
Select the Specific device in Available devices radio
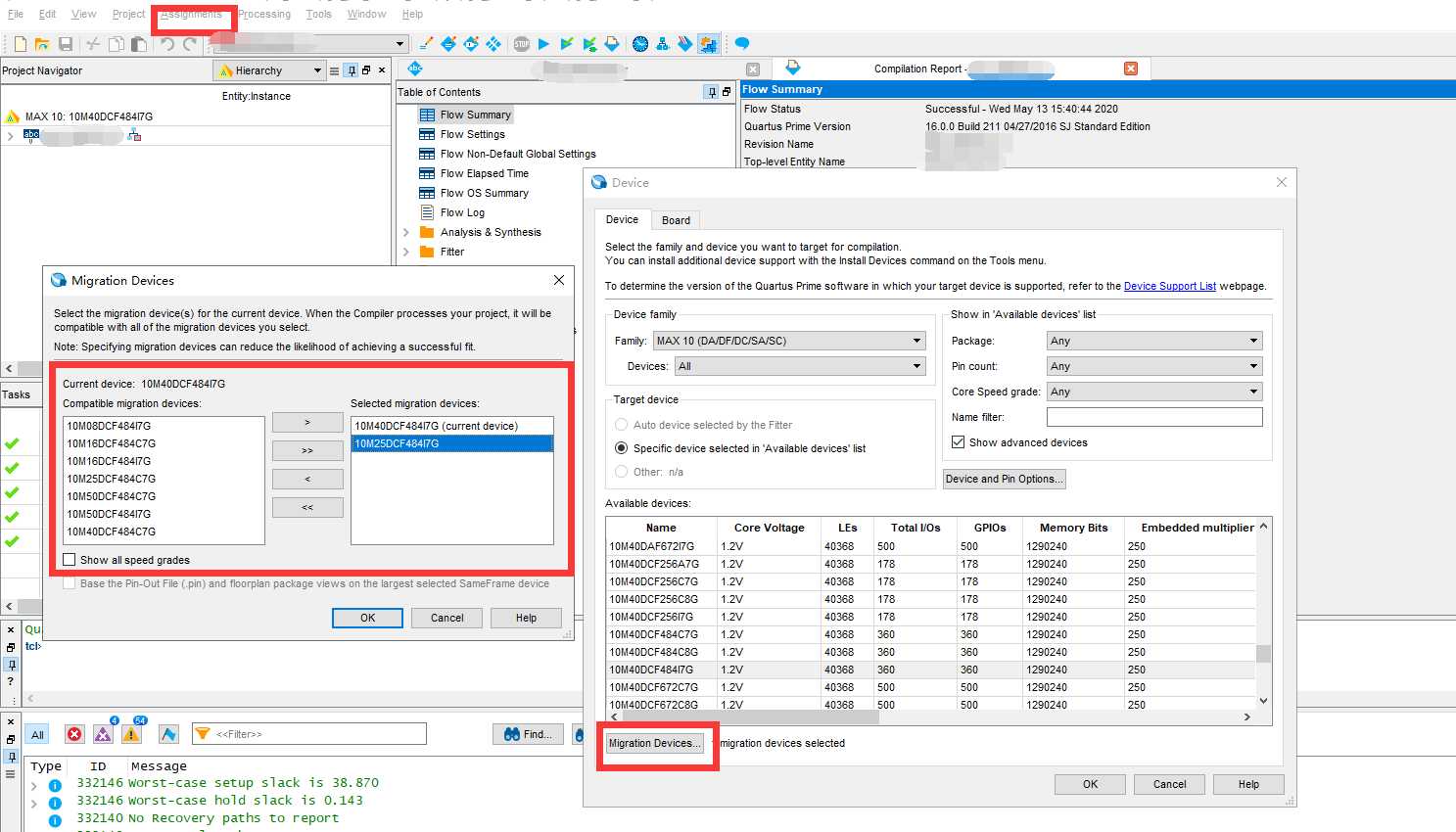pos(621,448)
